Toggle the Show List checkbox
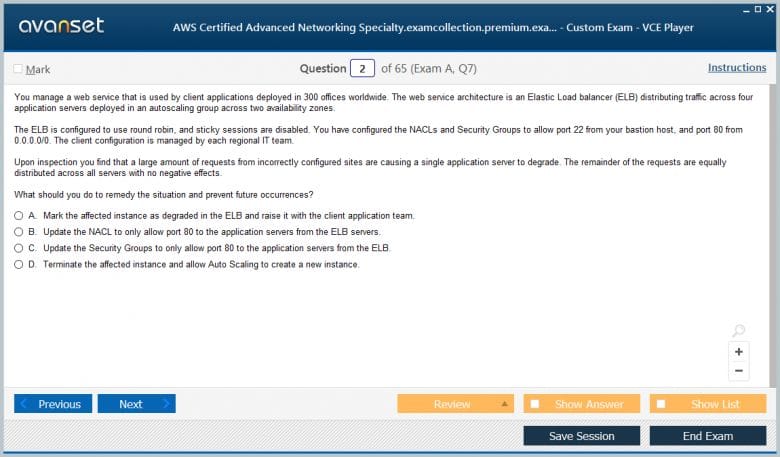This screenshot has width=780, height=457. [x=661, y=404]
